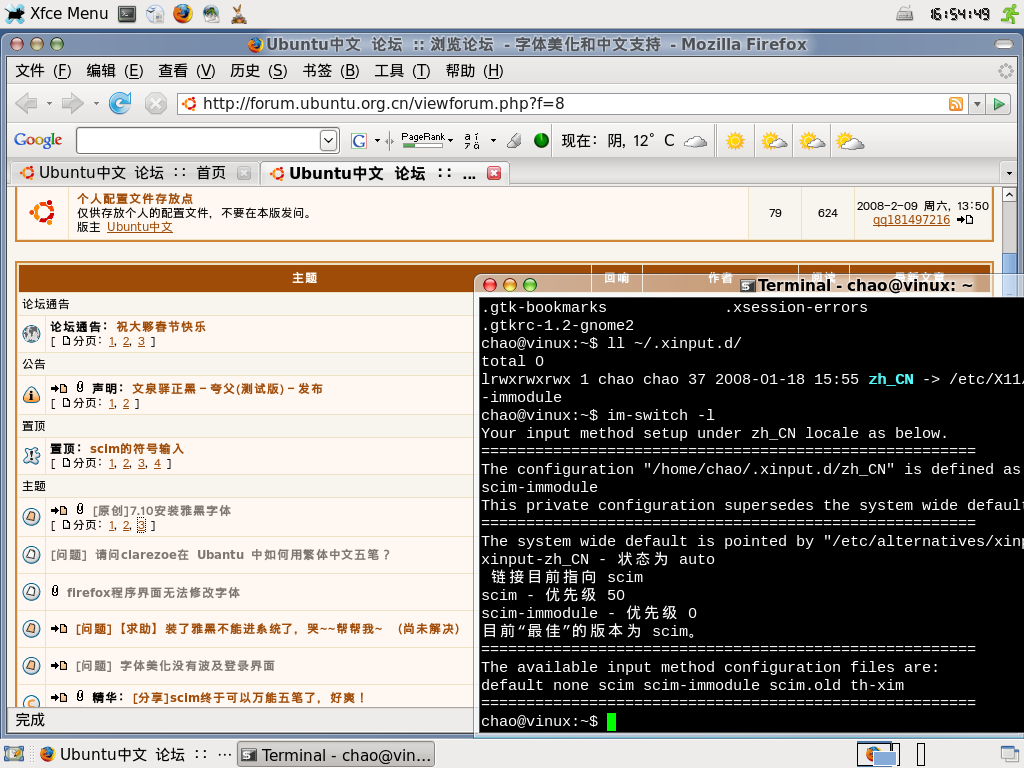Switch to the second workspace in pager
This screenshot has height=768, width=1024.
point(921,754)
